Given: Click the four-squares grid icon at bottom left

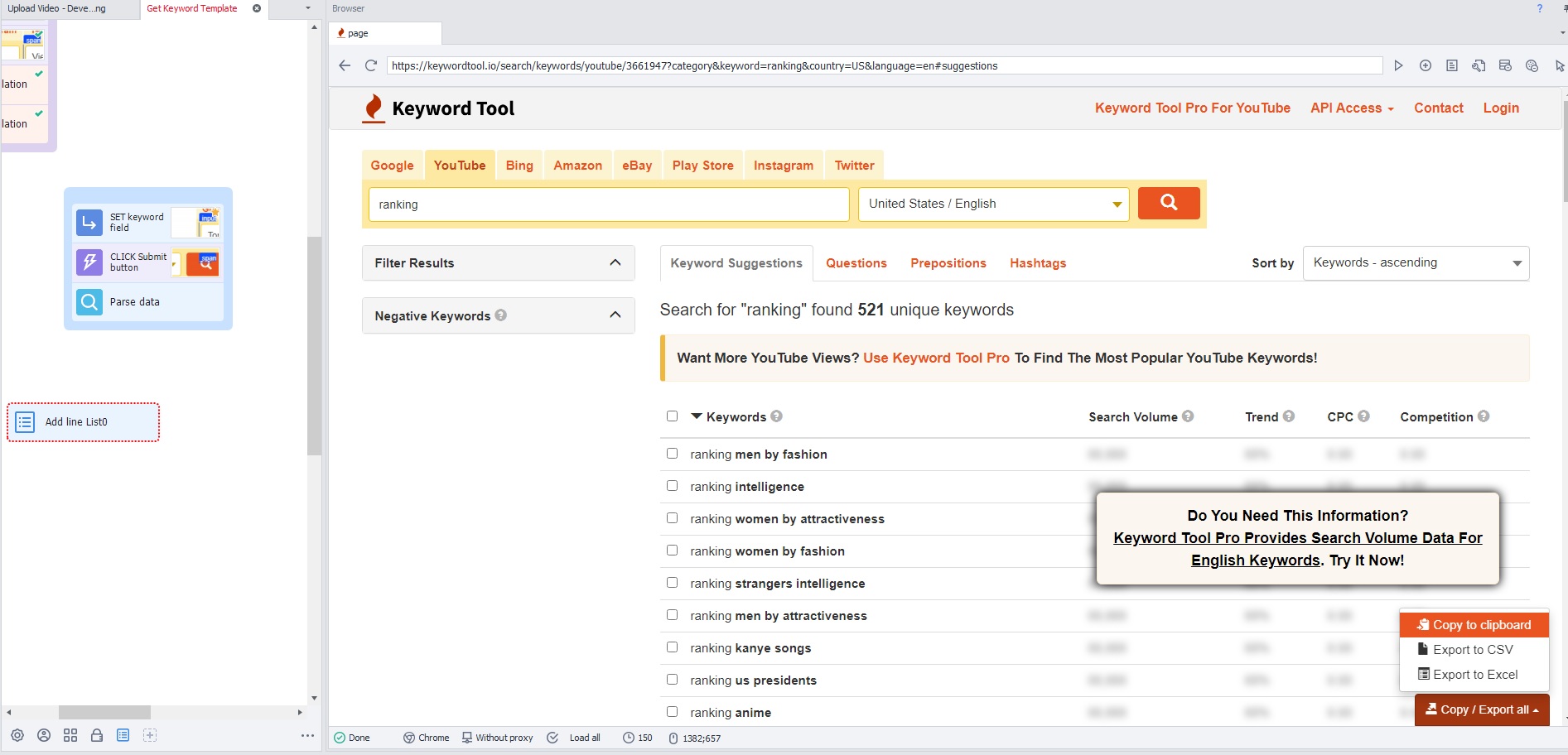Looking at the screenshot, I should [x=70, y=735].
